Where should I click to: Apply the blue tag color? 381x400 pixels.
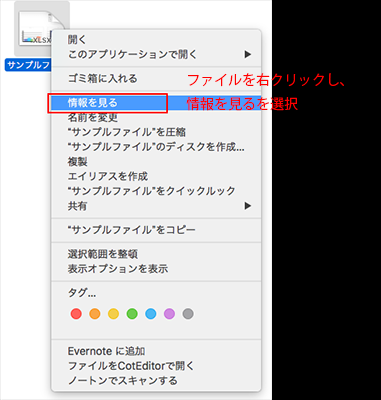(151, 314)
